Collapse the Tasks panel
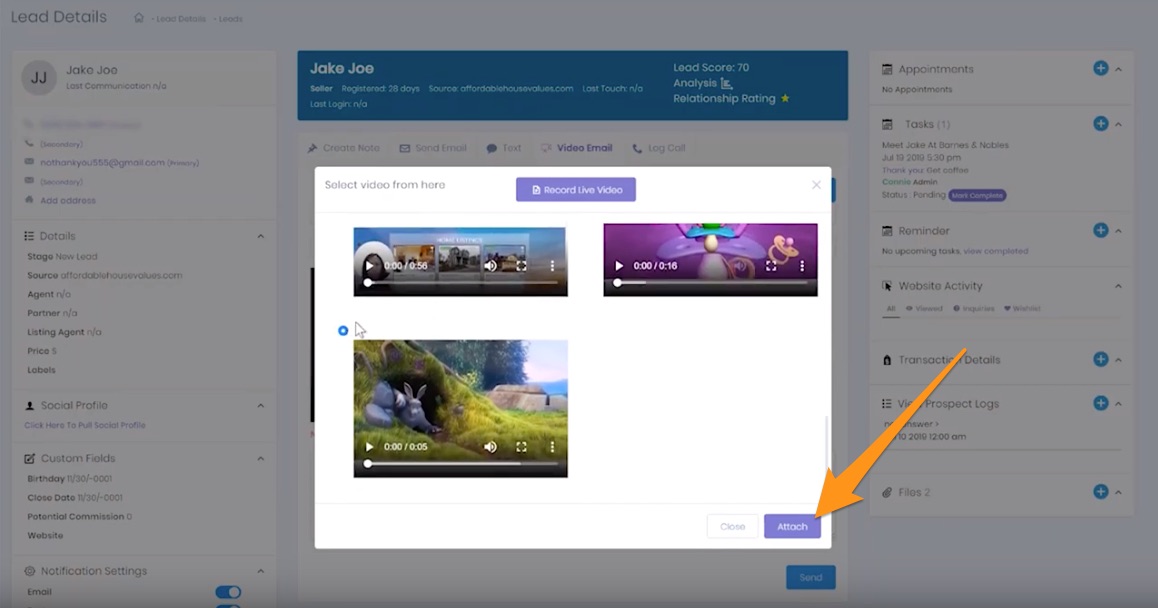Image resolution: width=1158 pixels, height=608 pixels. 1118,125
